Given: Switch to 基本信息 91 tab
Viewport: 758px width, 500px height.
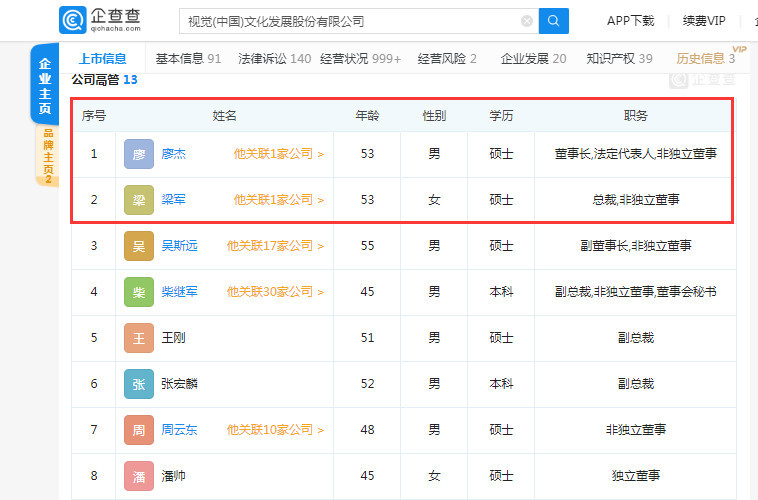Looking at the screenshot, I should click(x=188, y=59).
